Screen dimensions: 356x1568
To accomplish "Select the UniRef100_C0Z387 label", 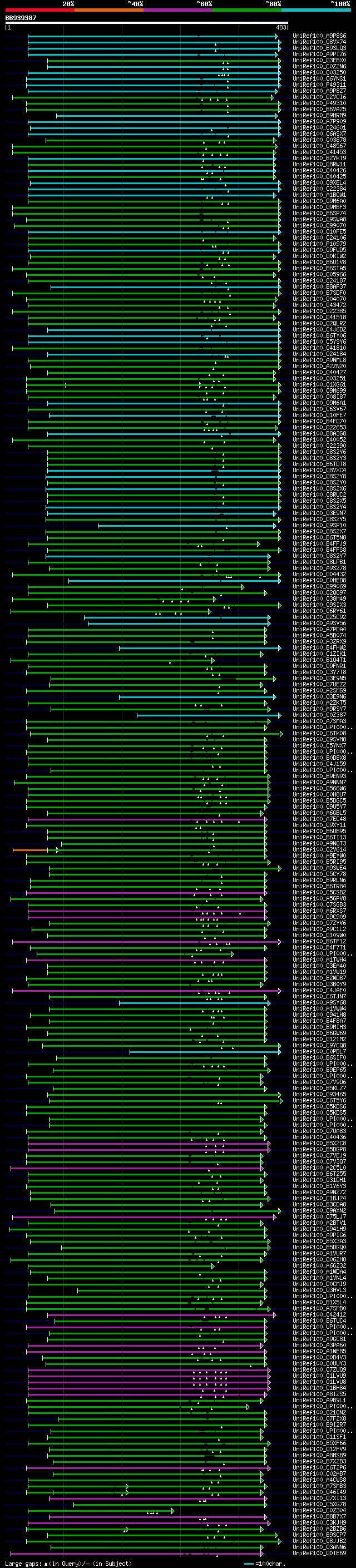I will pyautogui.click(x=319, y=715).
